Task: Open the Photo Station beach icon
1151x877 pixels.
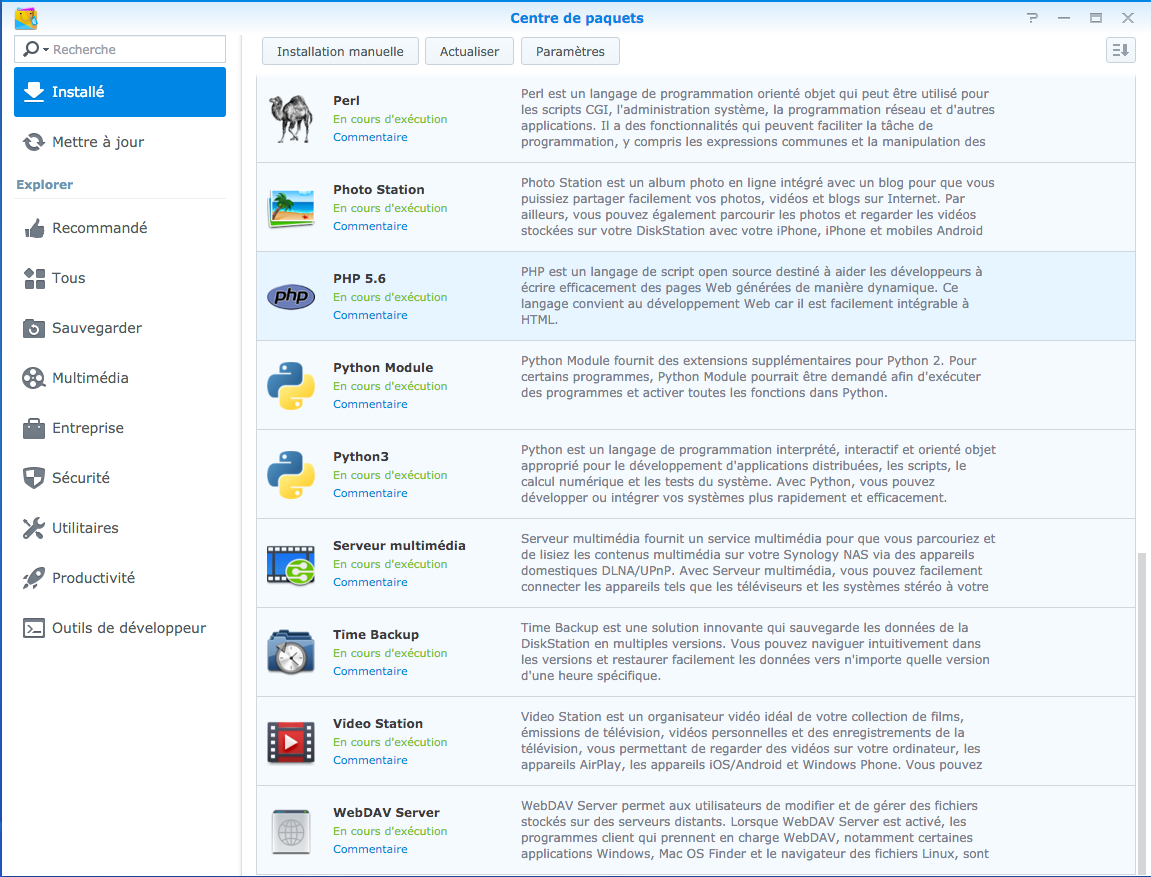Action: (291, 208)
